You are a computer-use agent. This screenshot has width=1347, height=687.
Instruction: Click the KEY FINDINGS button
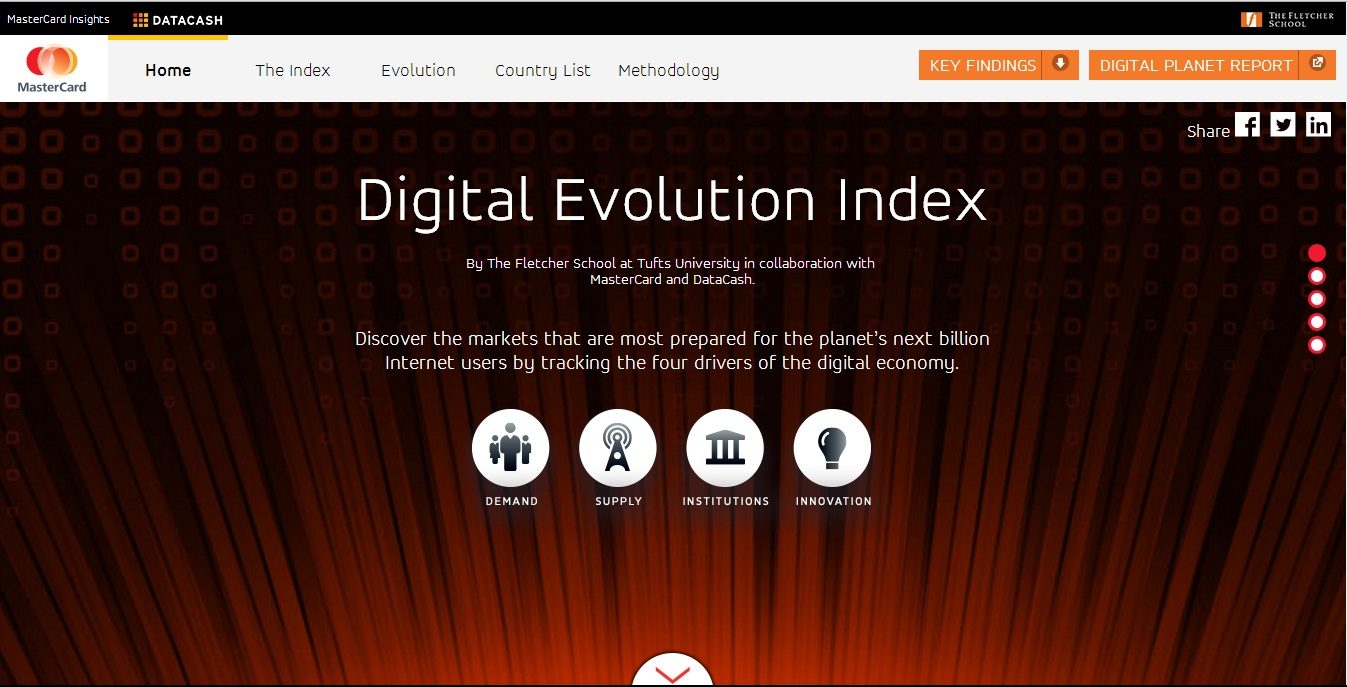[x=999, y=65]
